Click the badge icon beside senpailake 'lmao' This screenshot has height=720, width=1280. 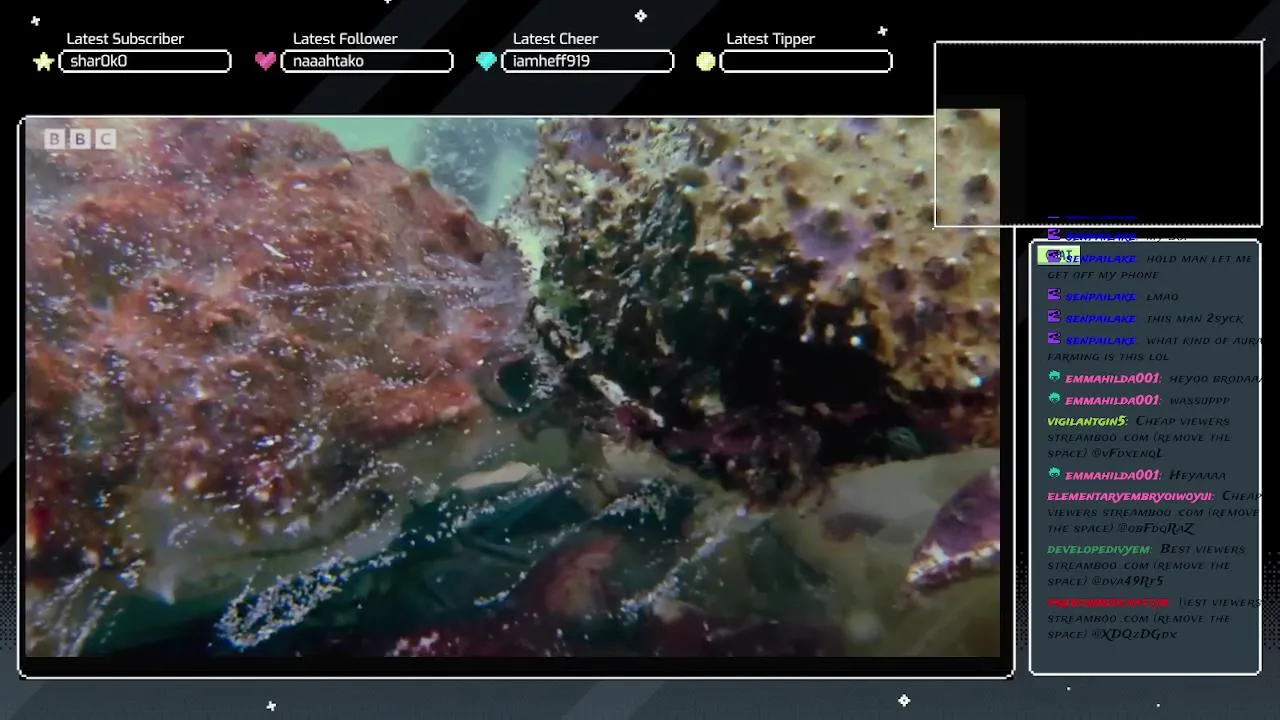(x=1053, y=295)
